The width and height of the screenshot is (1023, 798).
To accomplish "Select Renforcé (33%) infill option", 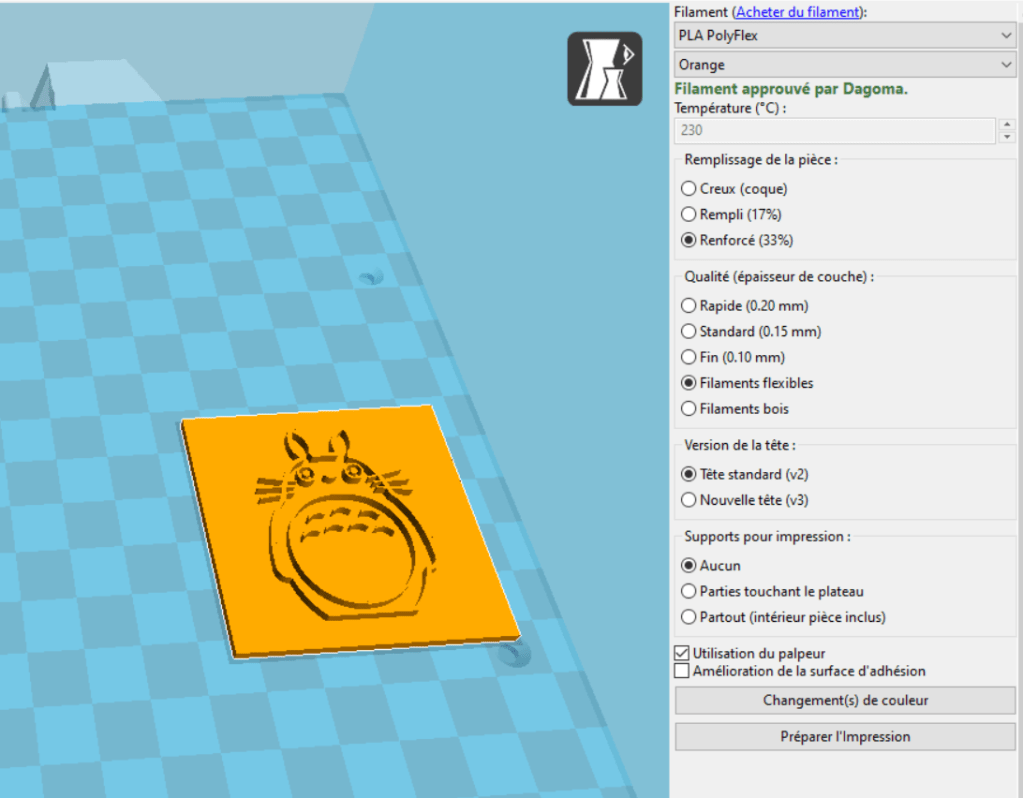I will coord(688,240).
